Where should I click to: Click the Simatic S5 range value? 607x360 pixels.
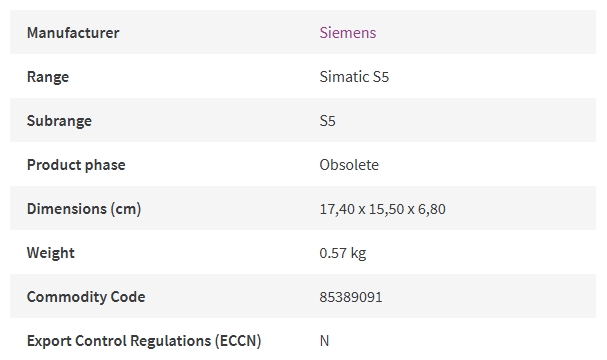pos(354,77)
